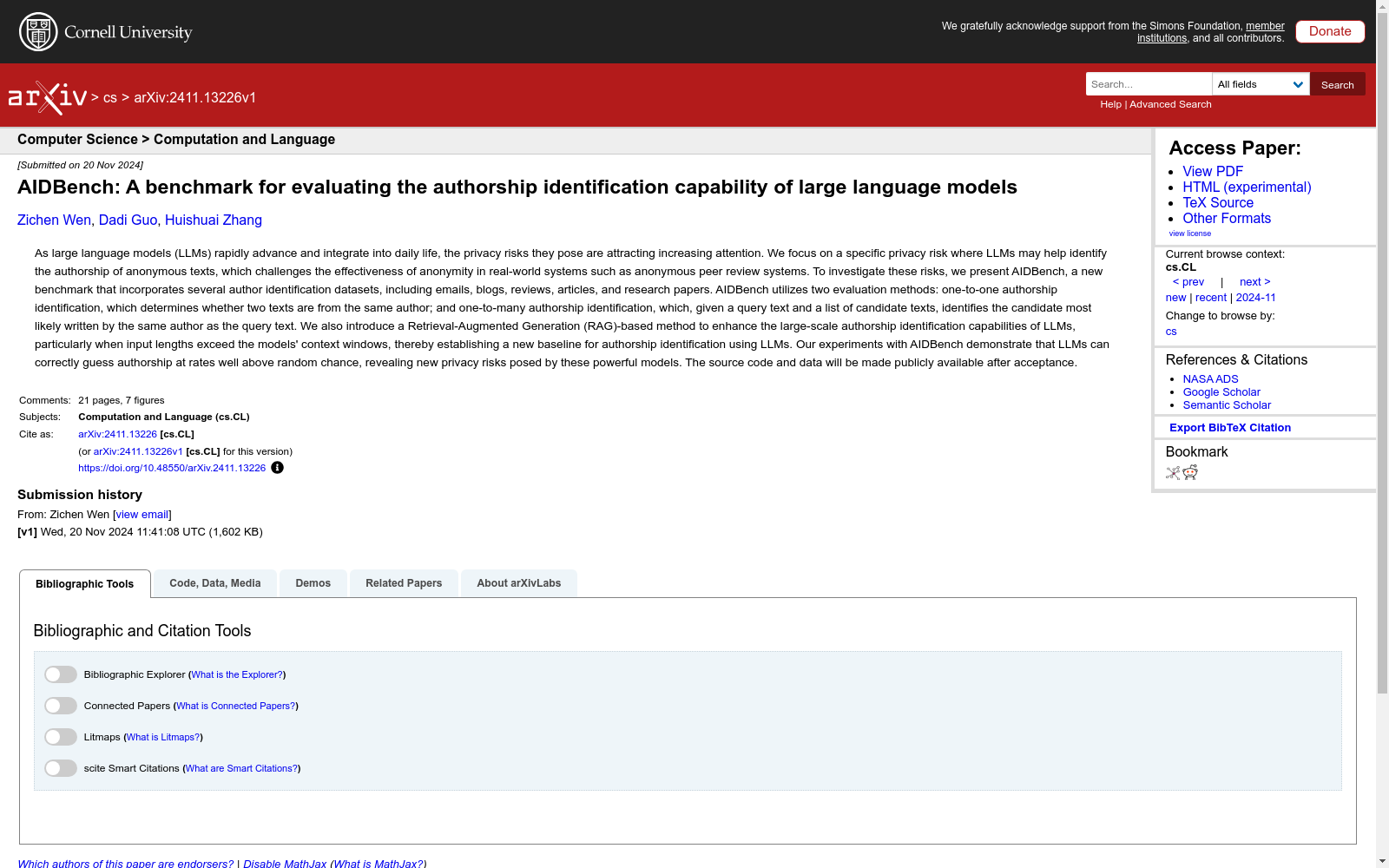This screenshot has width=1389, height=868.
Task: Toggle Bibliographic Explorer switch
Action: click(x=61, y=674)
